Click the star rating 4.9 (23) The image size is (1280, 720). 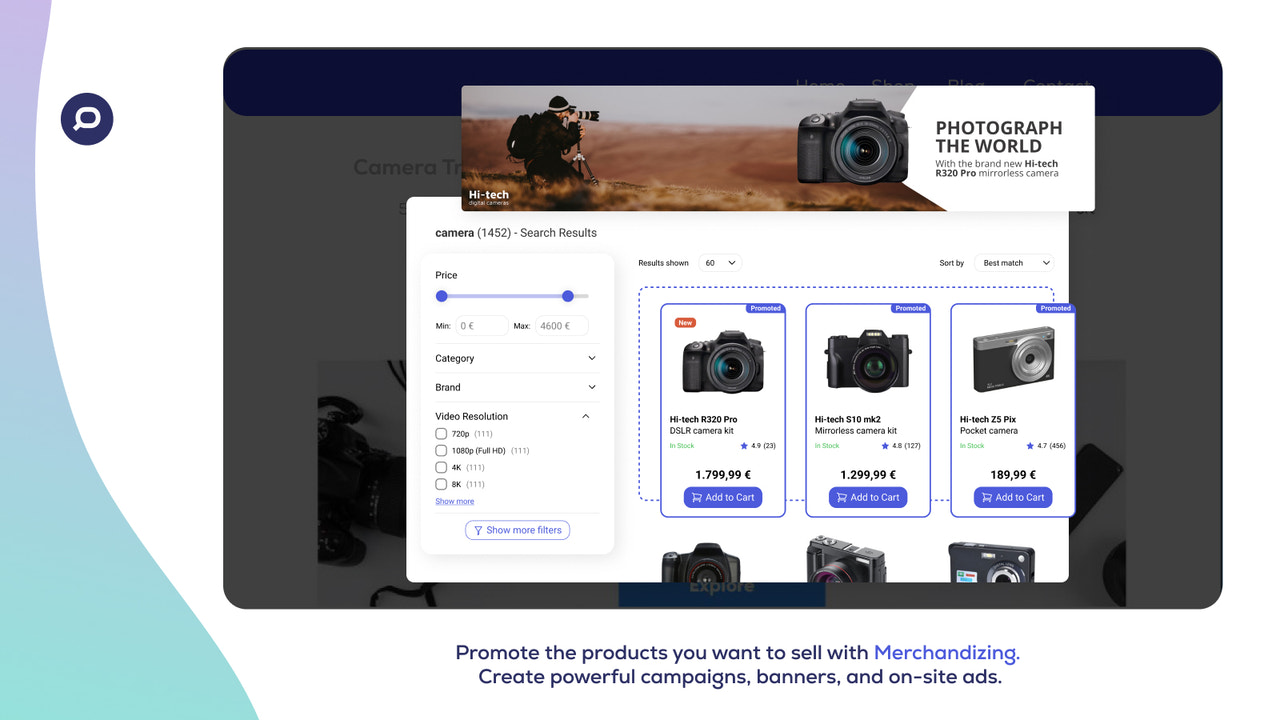pyautogui.click(x=758, y=446)
